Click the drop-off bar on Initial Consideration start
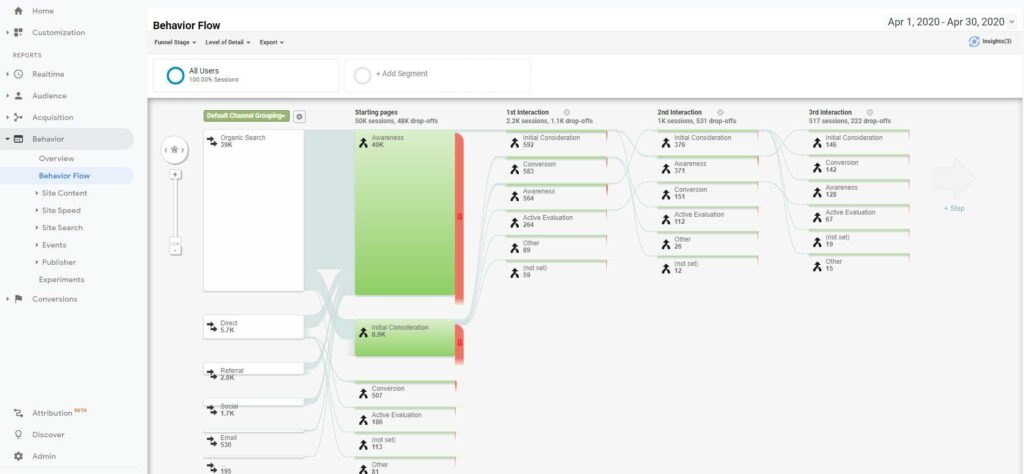 click(x=459, y=343)
